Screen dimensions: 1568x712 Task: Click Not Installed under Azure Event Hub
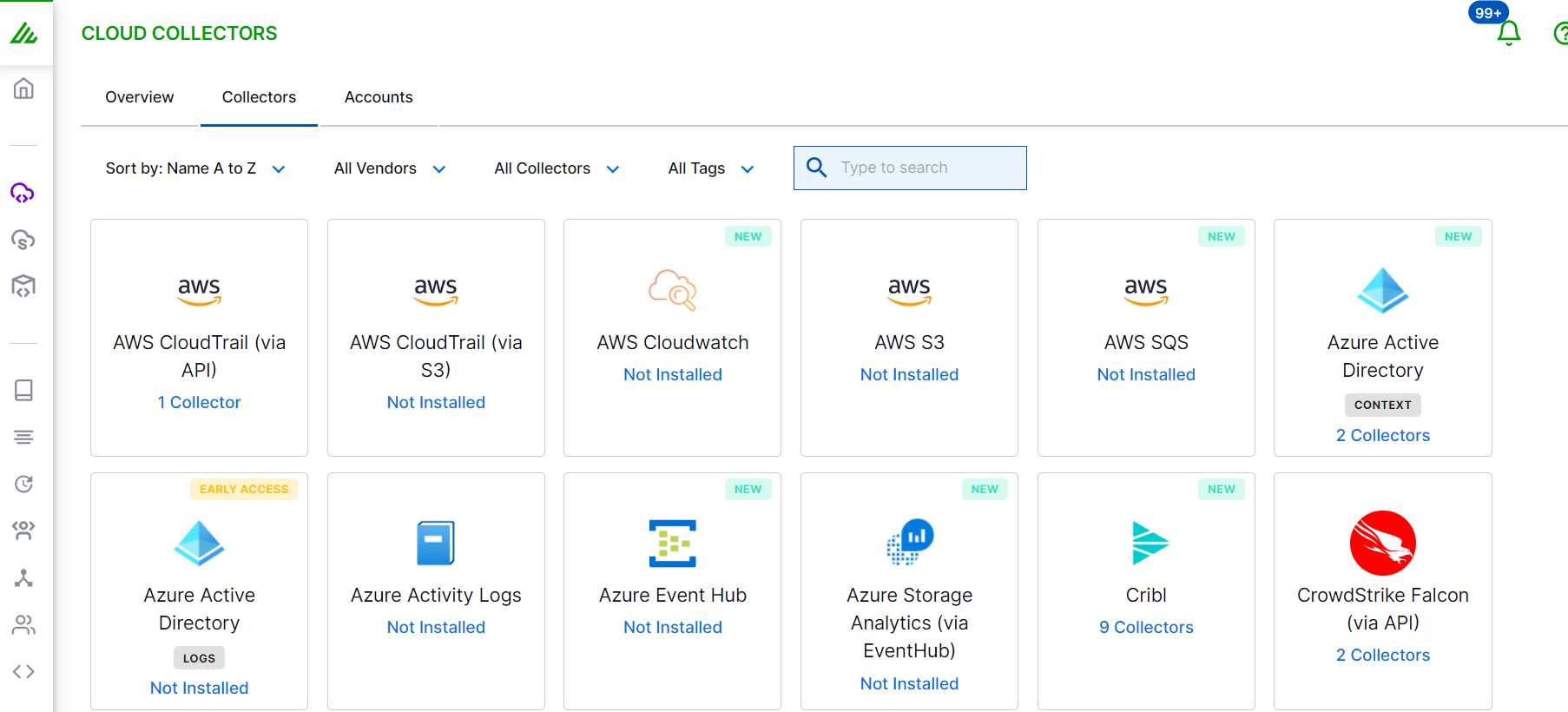coord(673,627)
